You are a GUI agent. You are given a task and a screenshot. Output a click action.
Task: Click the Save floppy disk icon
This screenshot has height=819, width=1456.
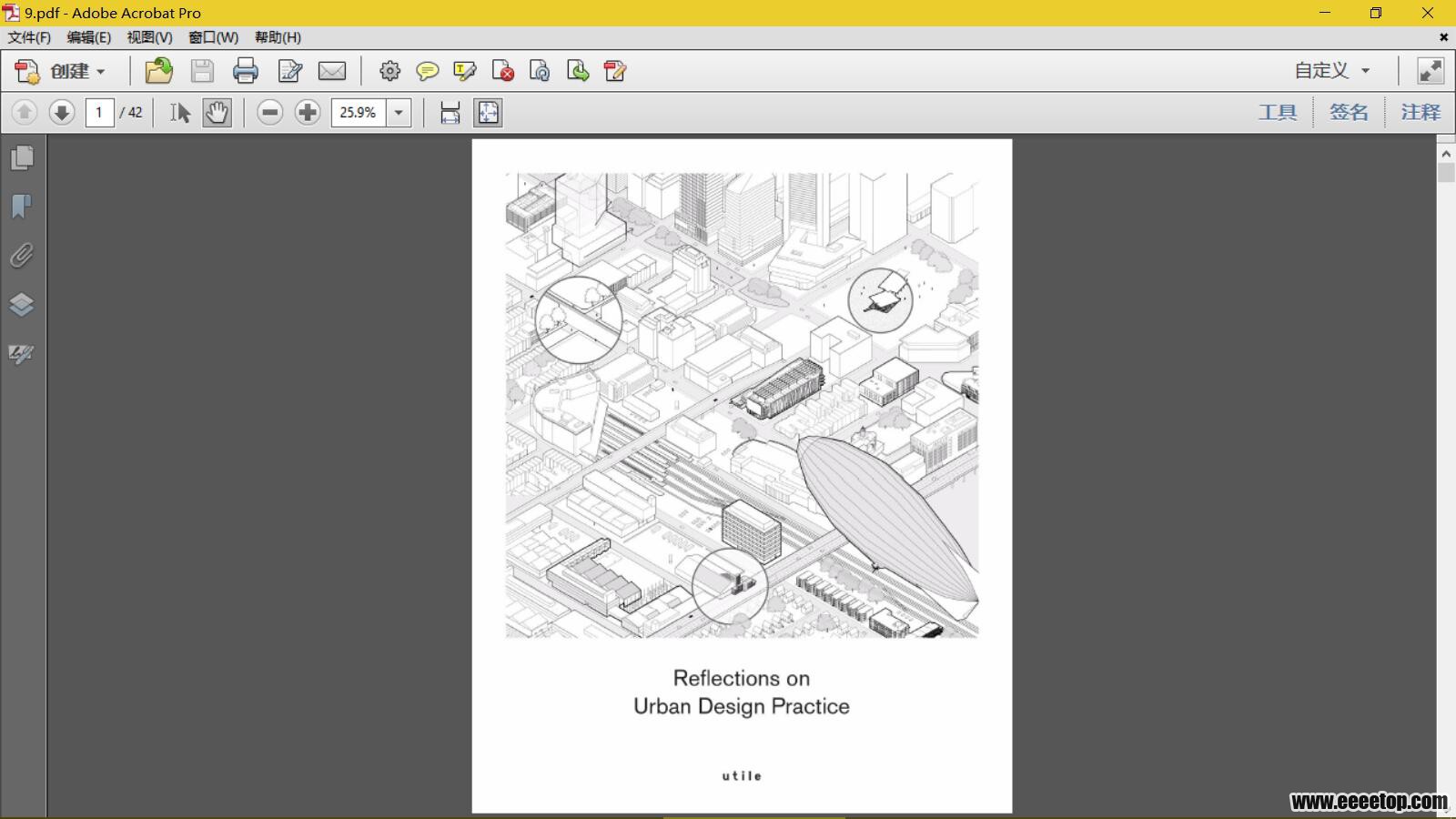(202, 71)
